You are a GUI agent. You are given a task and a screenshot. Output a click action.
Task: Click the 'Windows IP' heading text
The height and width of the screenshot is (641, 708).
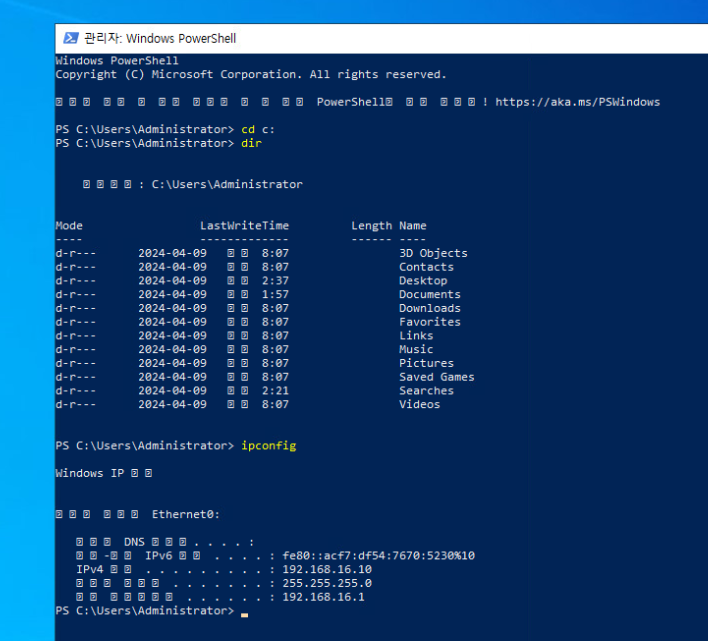pyautogui.click(x=90, y=474)
